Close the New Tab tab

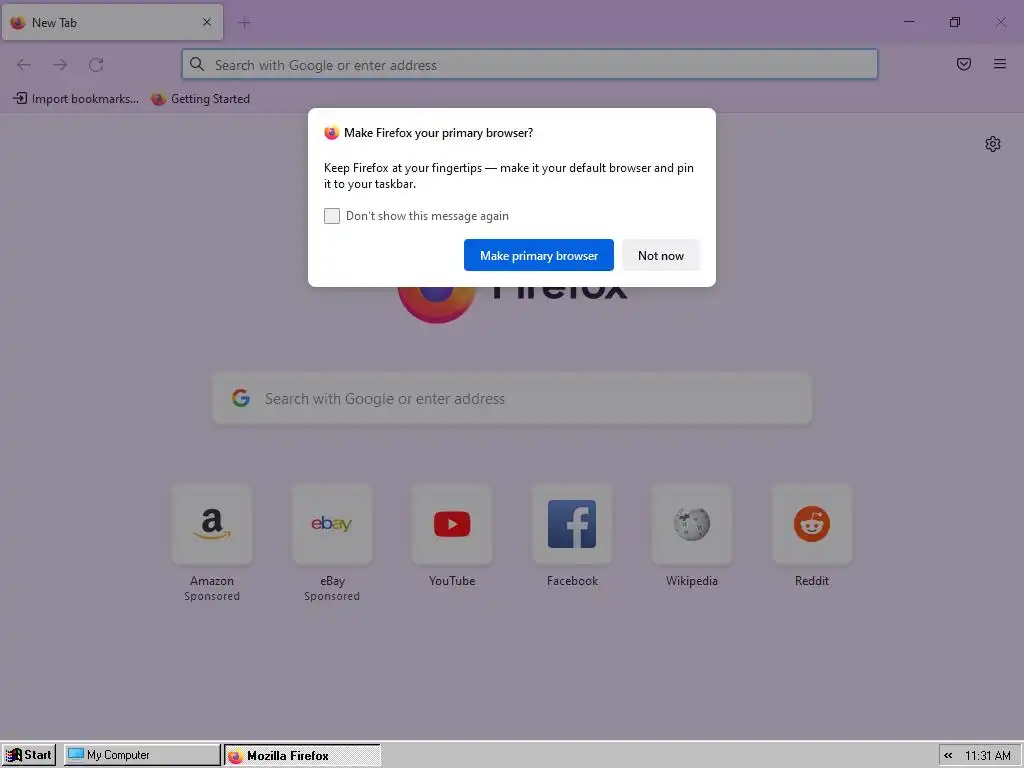(206, 22)
